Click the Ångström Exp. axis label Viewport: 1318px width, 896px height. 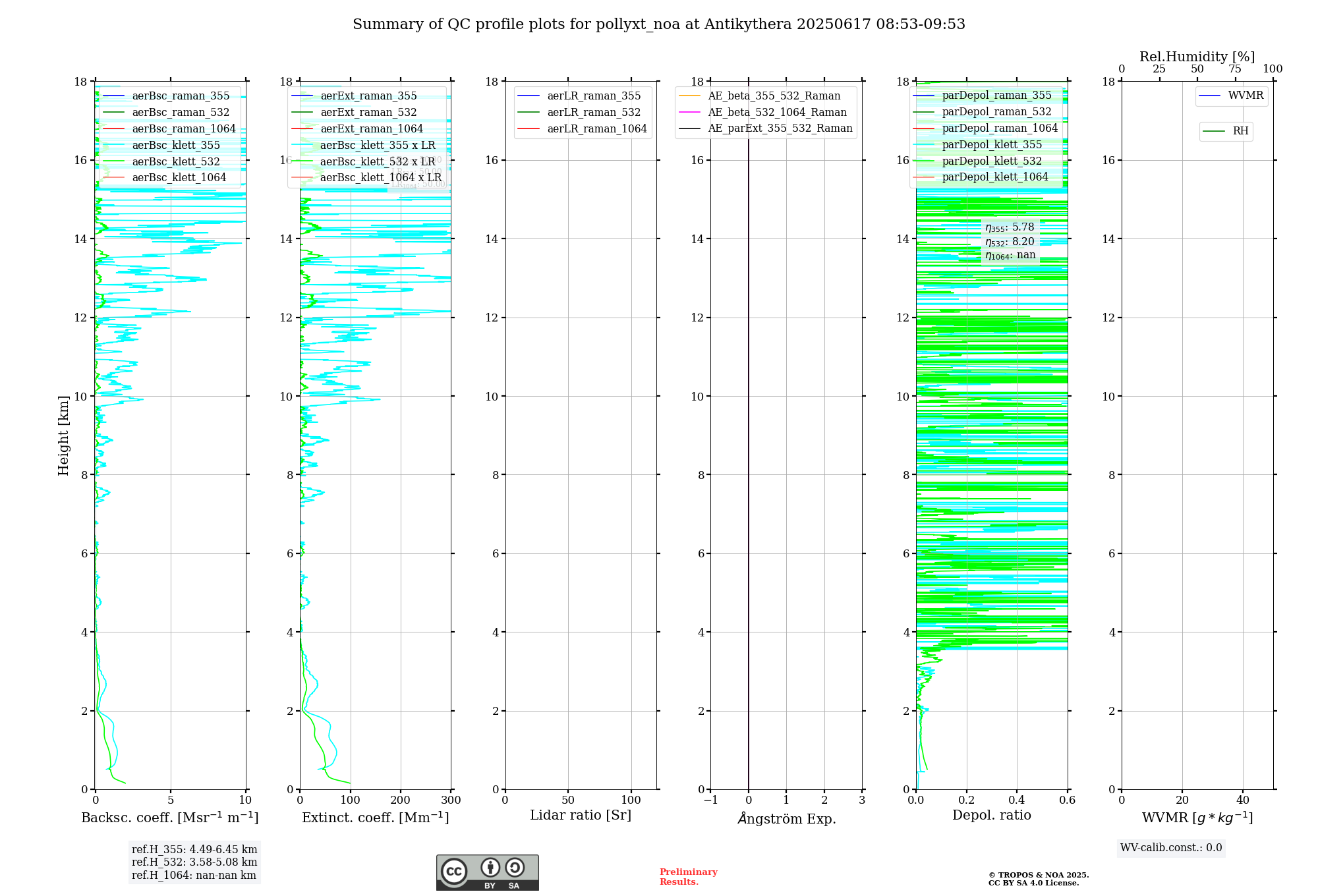pos(786,818)
